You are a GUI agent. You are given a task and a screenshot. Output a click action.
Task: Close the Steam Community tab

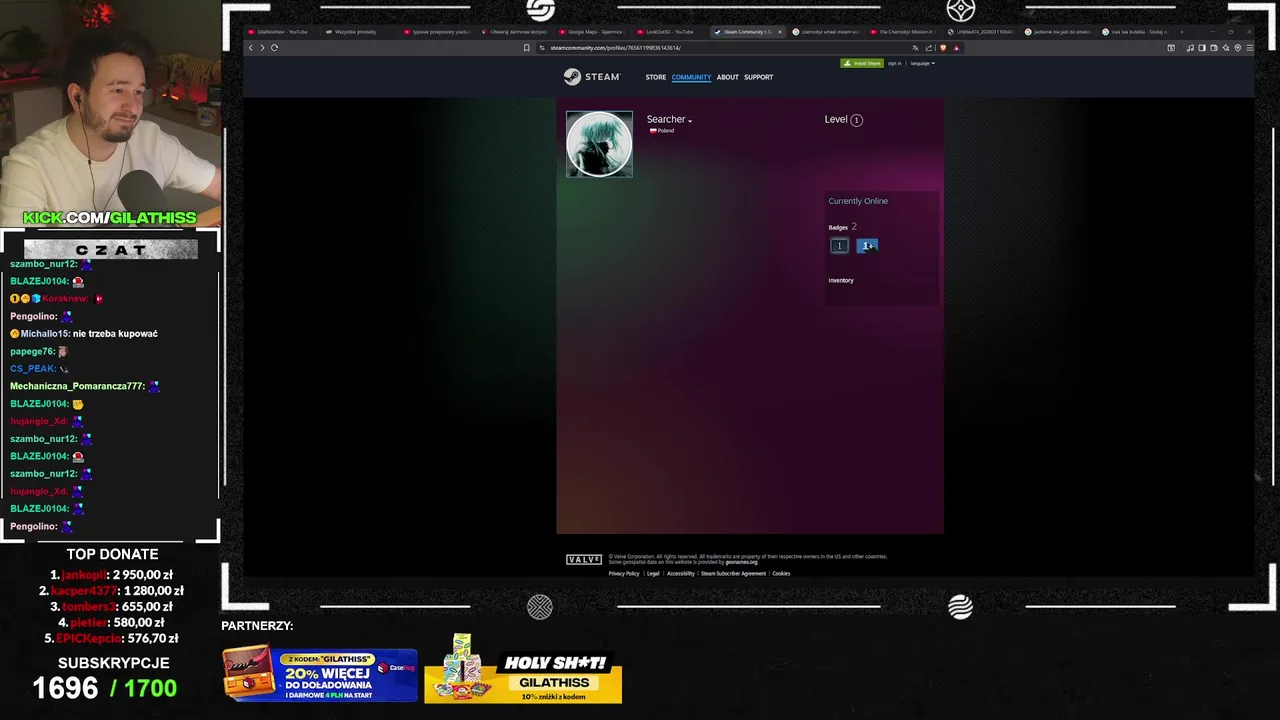pyautogui.click(x=780, y=32)
